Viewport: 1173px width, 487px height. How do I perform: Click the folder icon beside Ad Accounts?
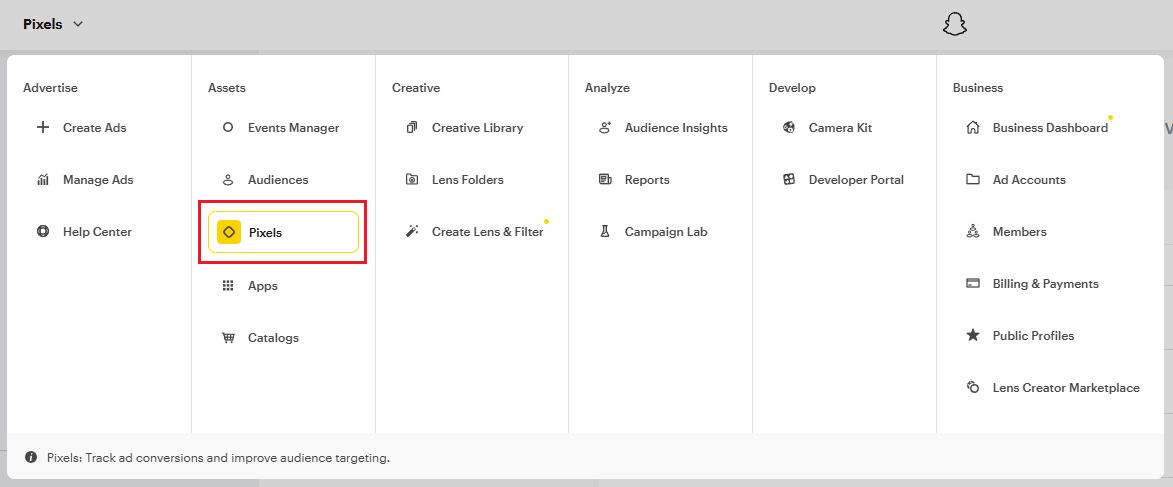(x=973, y=180)
